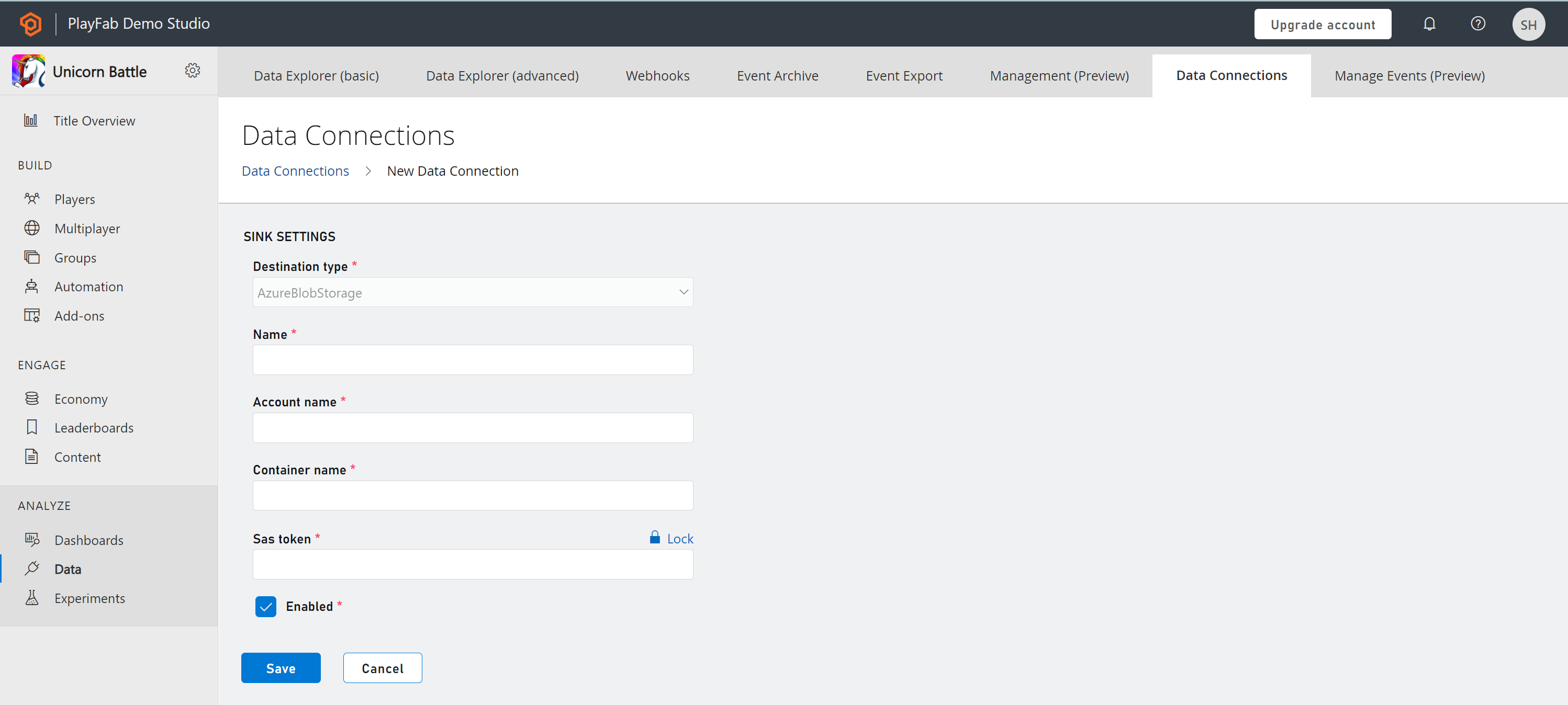Open the Players section in sidebar
1568x705 pixels.
74,198
